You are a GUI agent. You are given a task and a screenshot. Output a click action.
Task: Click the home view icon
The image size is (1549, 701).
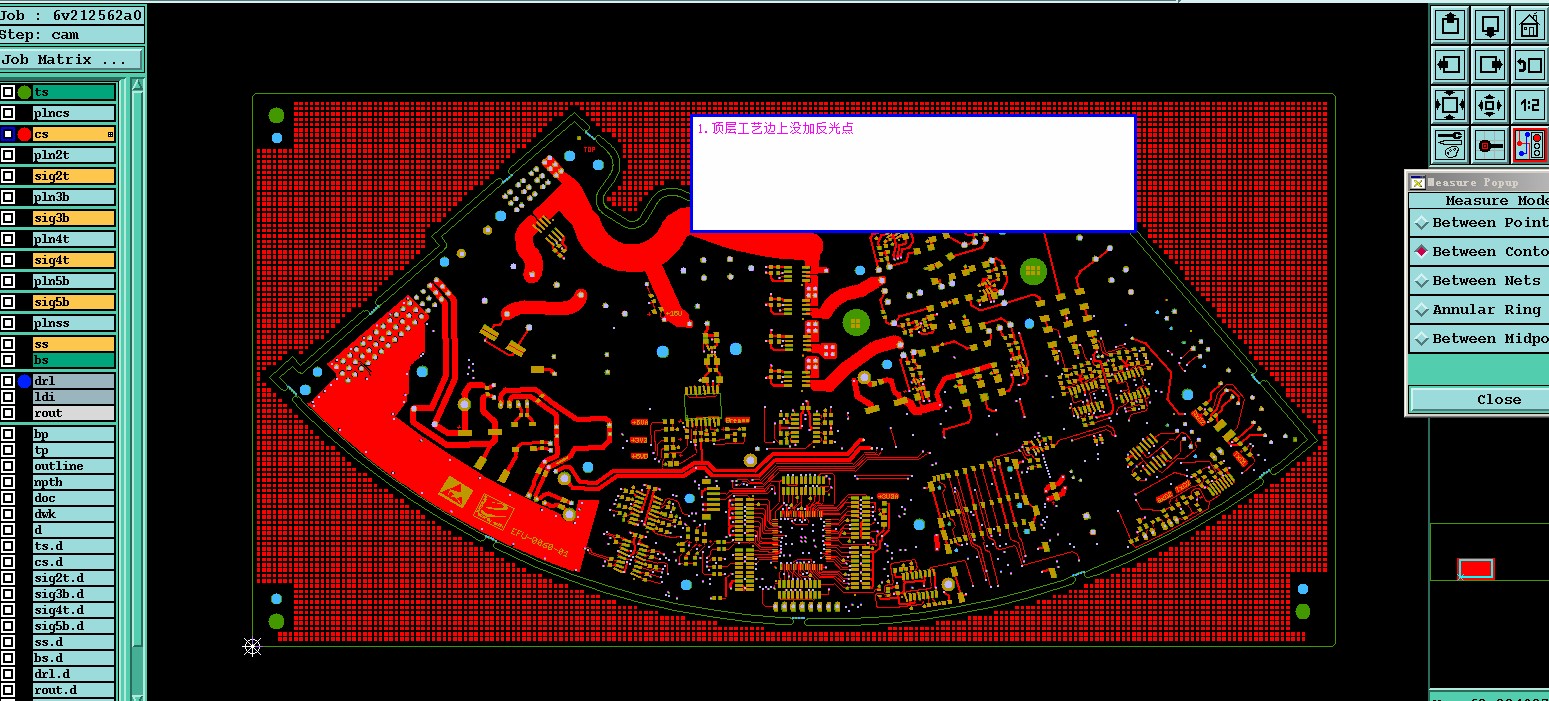[x=1530, y=25]
